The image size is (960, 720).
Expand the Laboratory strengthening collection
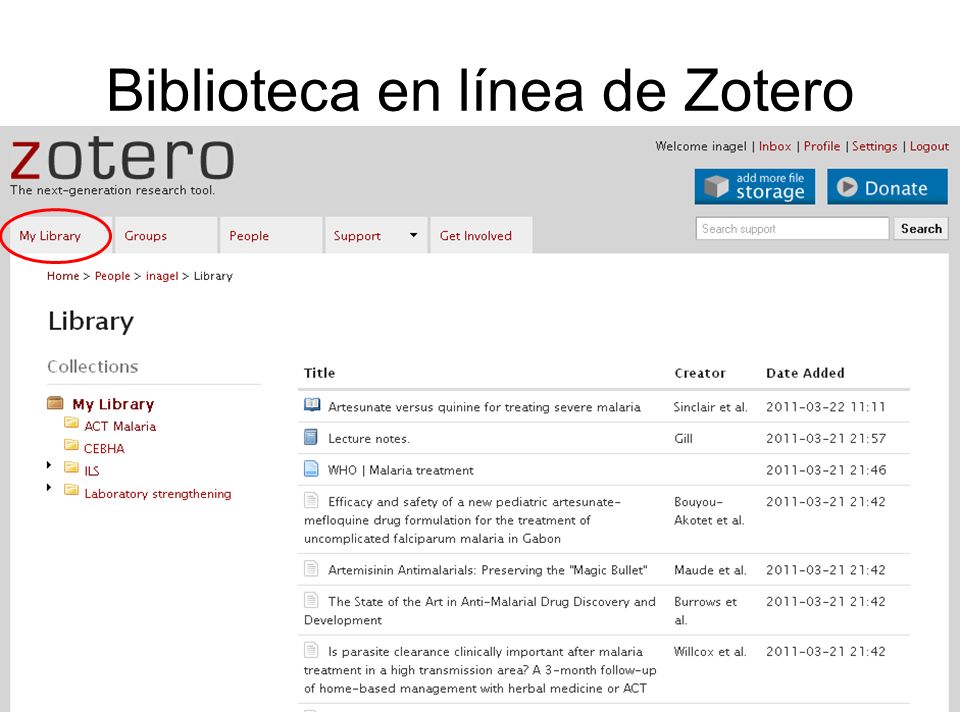pos(49,487)
